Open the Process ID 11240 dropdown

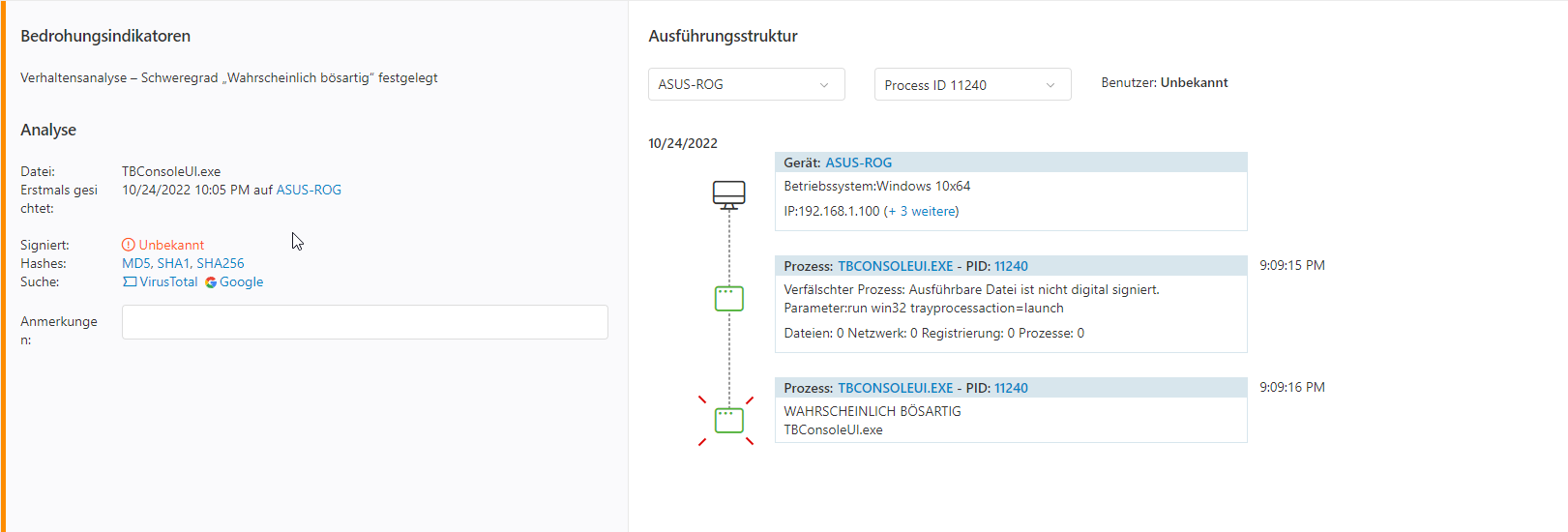coord(973,84)
